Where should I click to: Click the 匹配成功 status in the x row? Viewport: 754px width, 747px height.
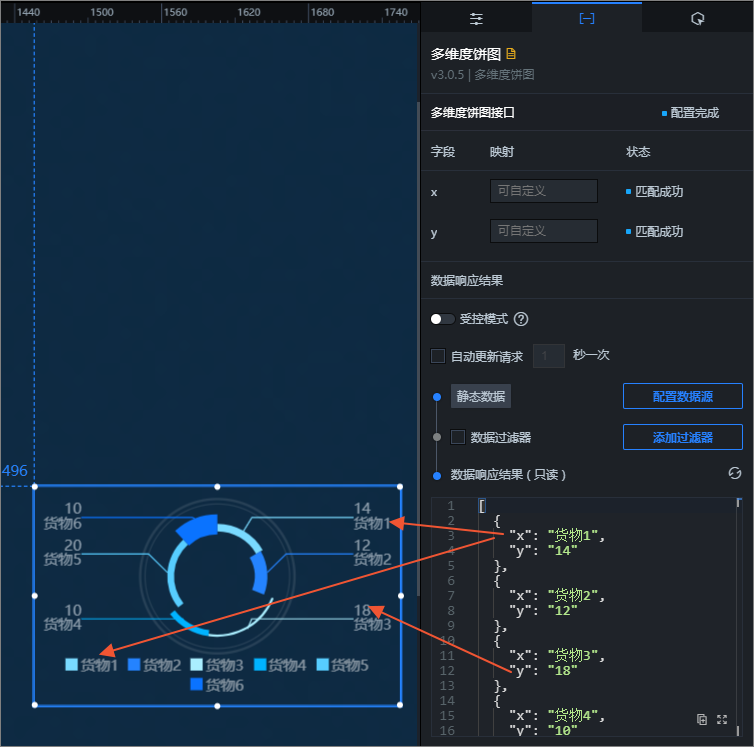click(659, 191)
